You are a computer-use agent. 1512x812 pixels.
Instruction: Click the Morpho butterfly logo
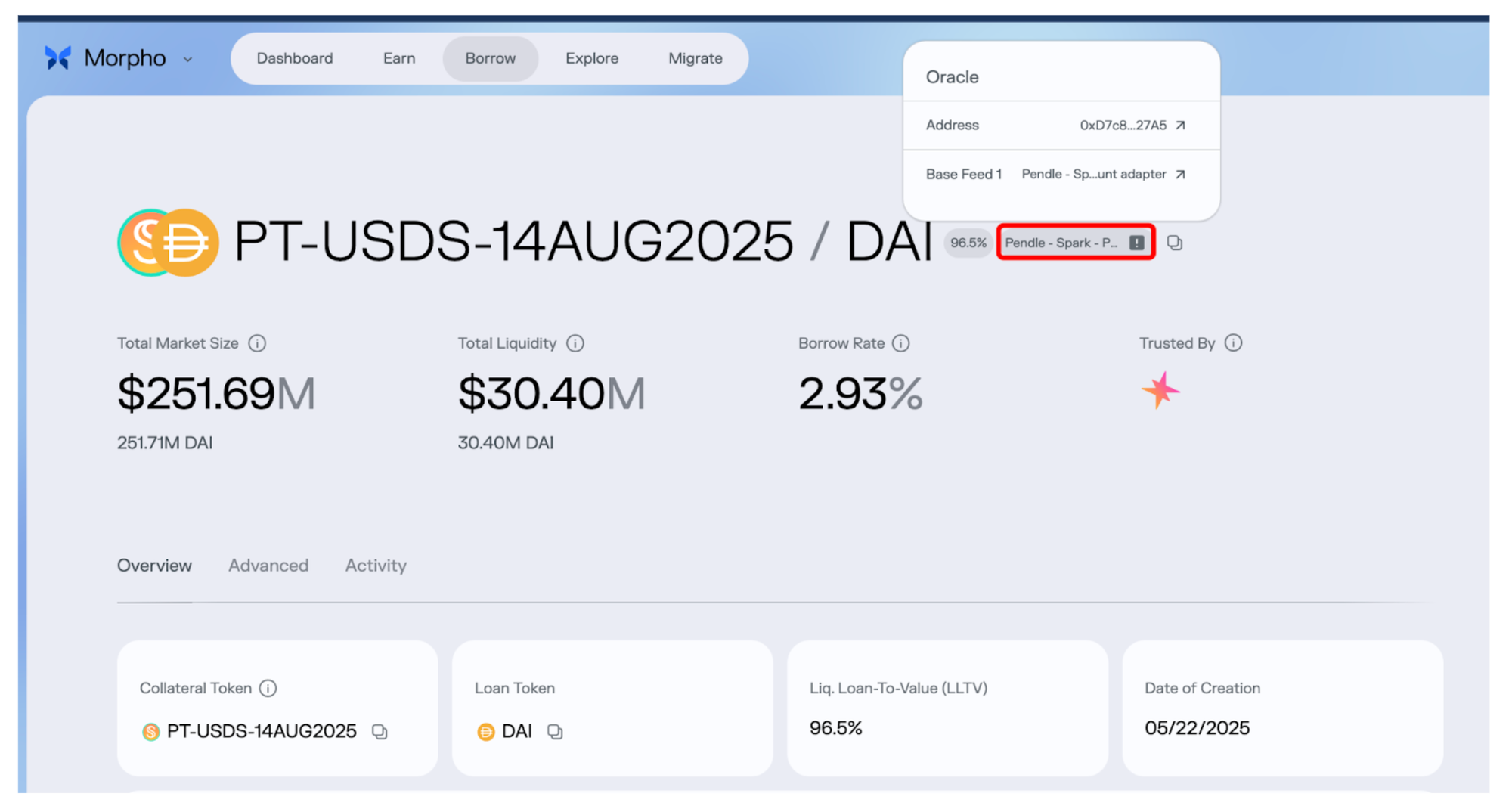(57, 58)
